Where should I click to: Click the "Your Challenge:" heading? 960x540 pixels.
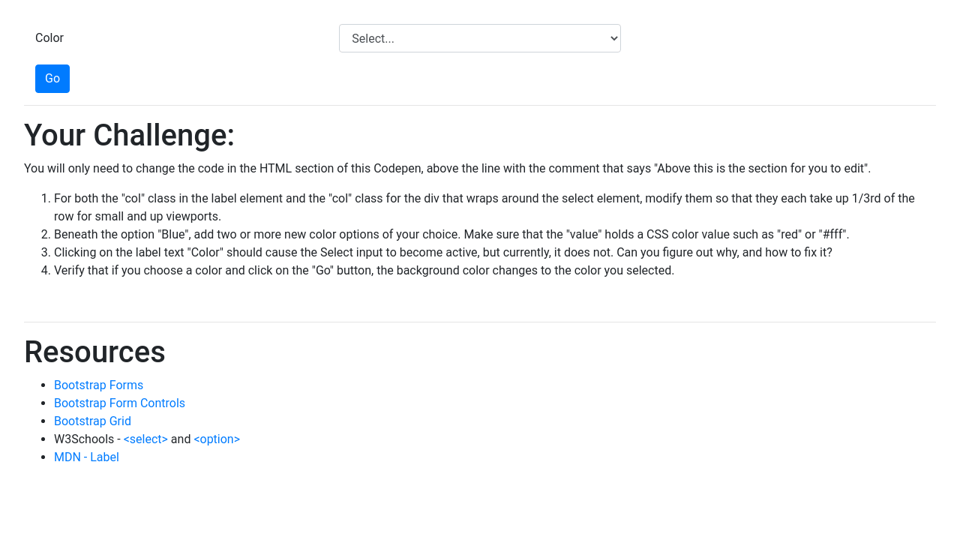coord(129,135)
